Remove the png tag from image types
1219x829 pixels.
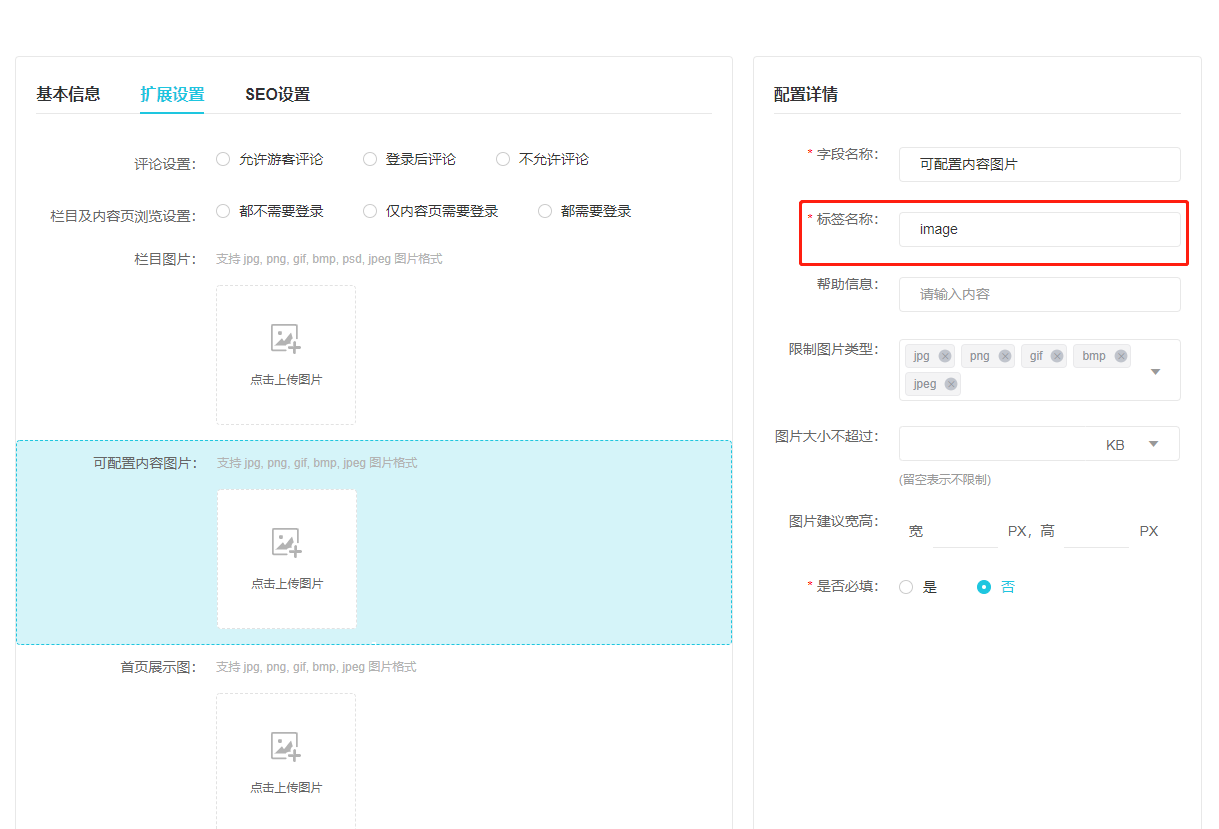tap(1005, 356)
